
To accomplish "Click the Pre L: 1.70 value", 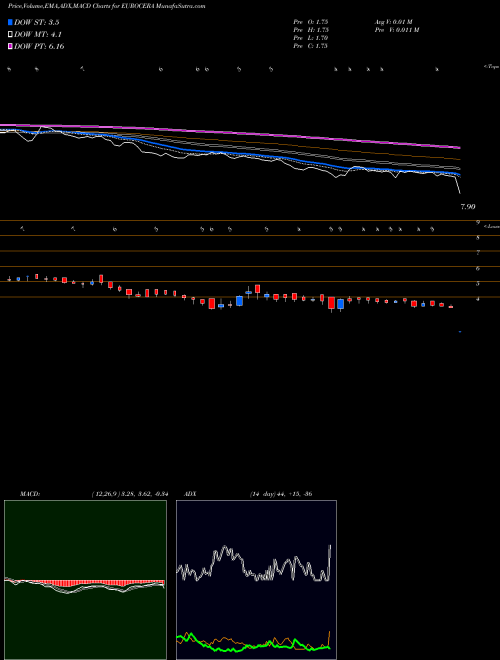I will pyautogui.click(x=311, y=38).
